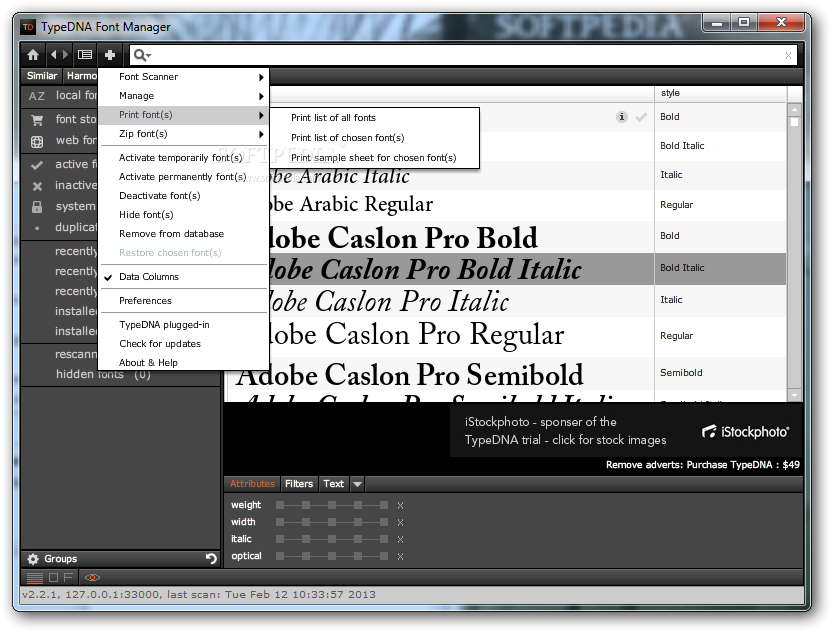Image resolution: width=832 pixels, height=632 pixels.
Task: Open Preferences from the menu
Action: click(x=145, y=301)
